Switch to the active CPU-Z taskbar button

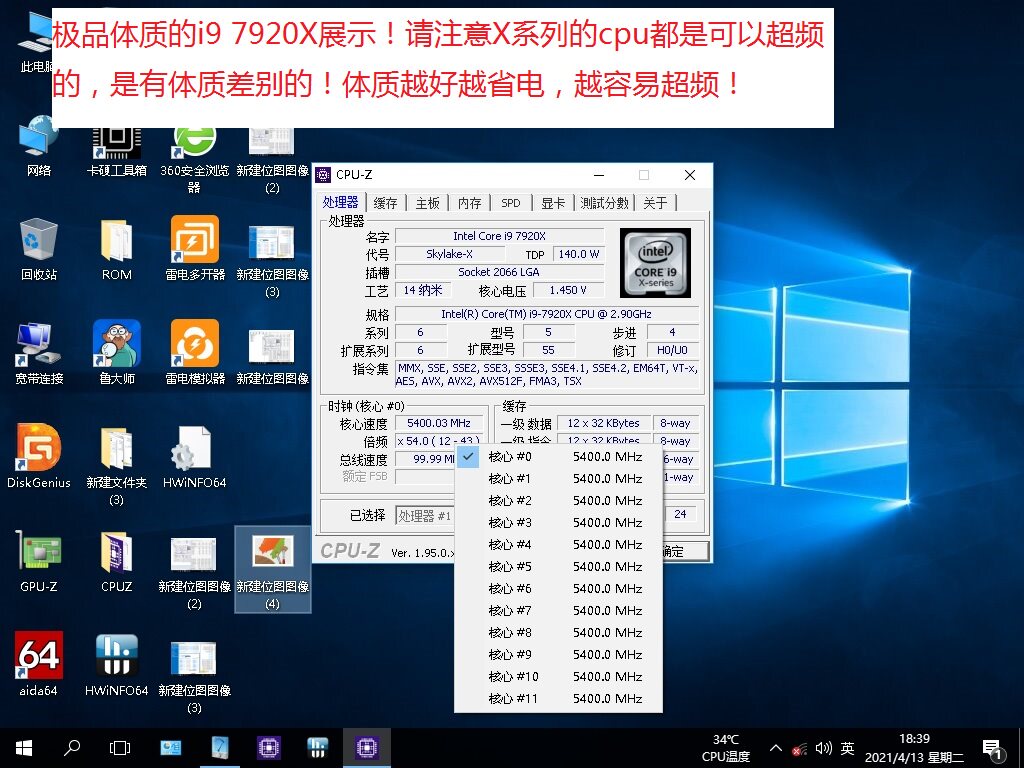(366, 748)
